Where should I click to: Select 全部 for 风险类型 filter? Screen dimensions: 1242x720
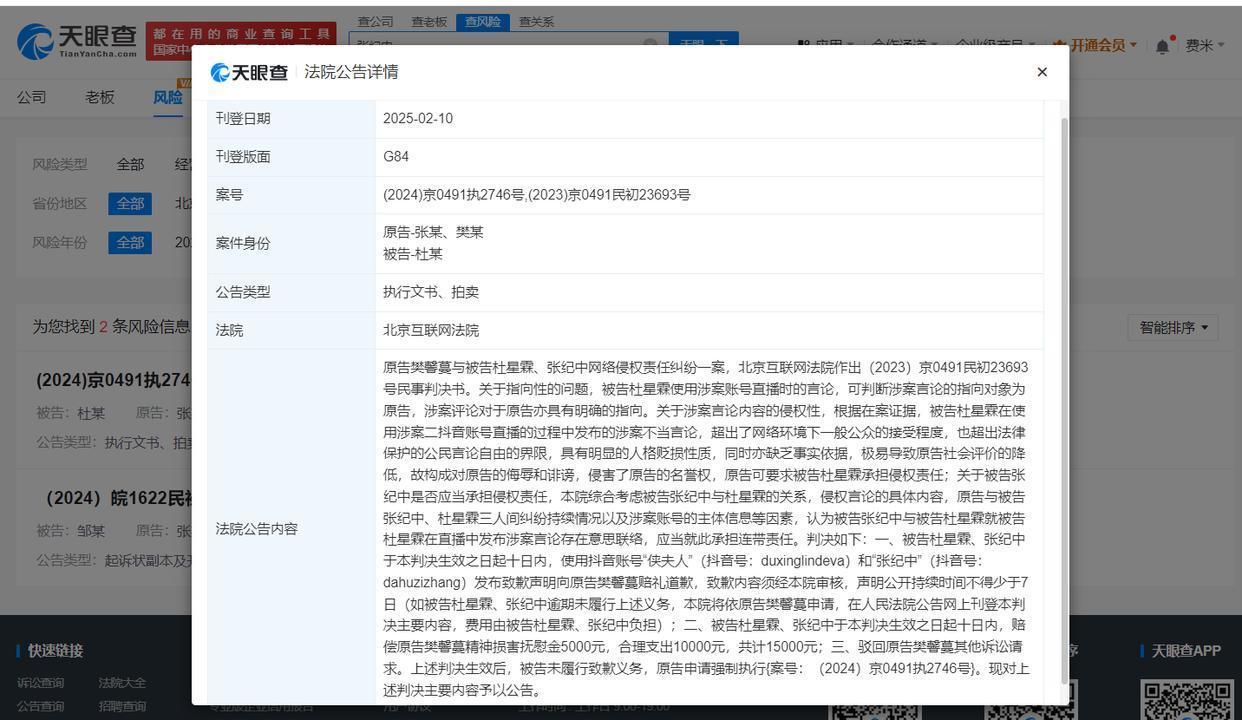(x=130, y=164)
